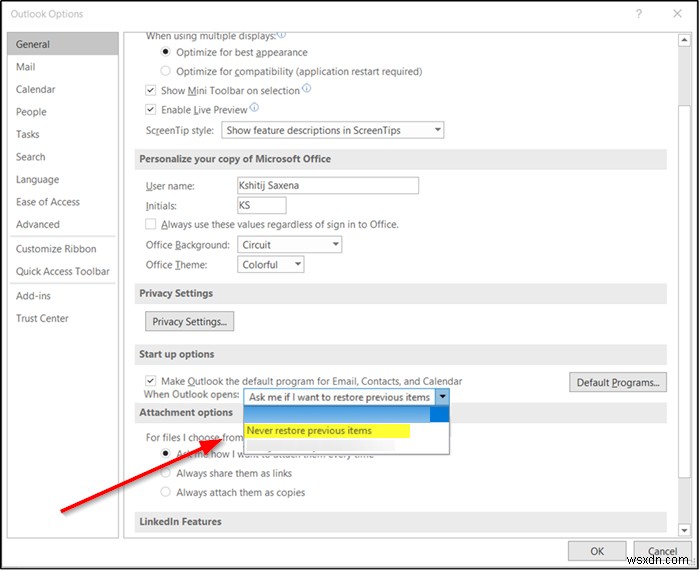This screenshot has width=700, height=570.
Task: Open the Advanced category
Action: point(63,224)
